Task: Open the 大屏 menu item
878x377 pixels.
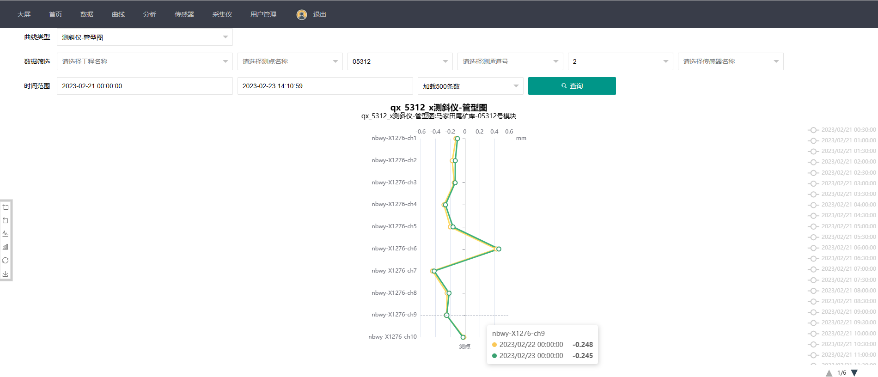Action: (24, 15)
